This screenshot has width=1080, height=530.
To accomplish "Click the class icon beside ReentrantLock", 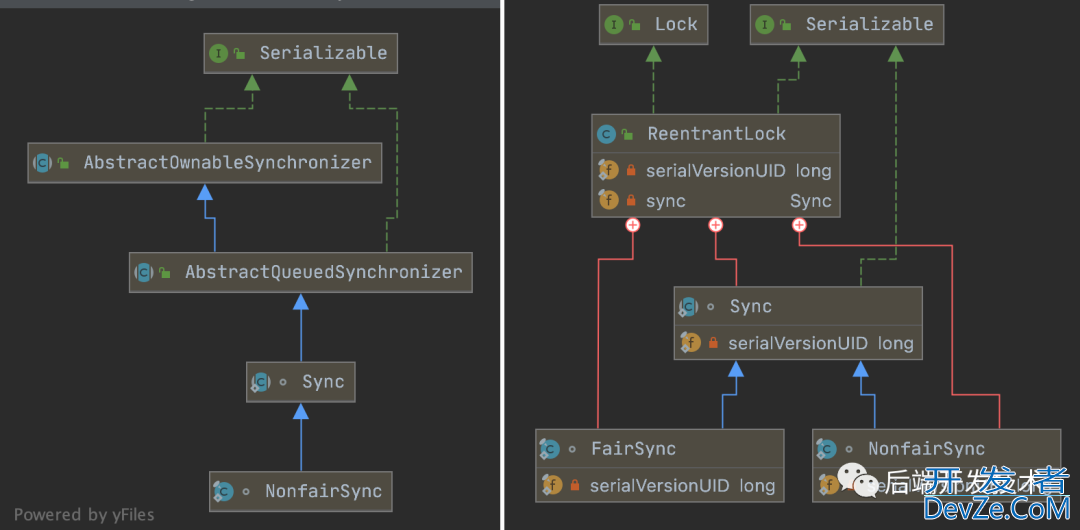I will [x=606, y=134].
